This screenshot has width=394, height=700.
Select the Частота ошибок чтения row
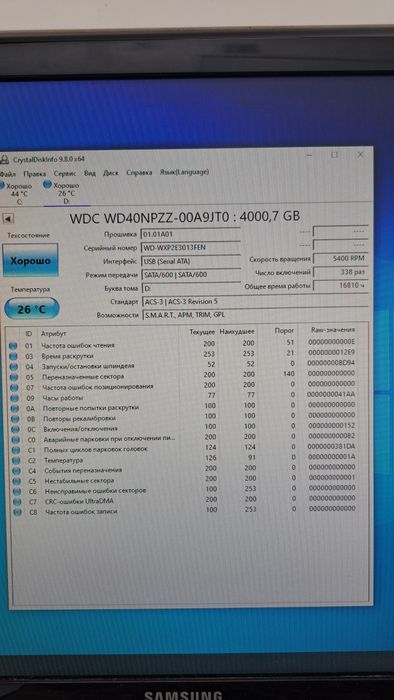[188, 344]
